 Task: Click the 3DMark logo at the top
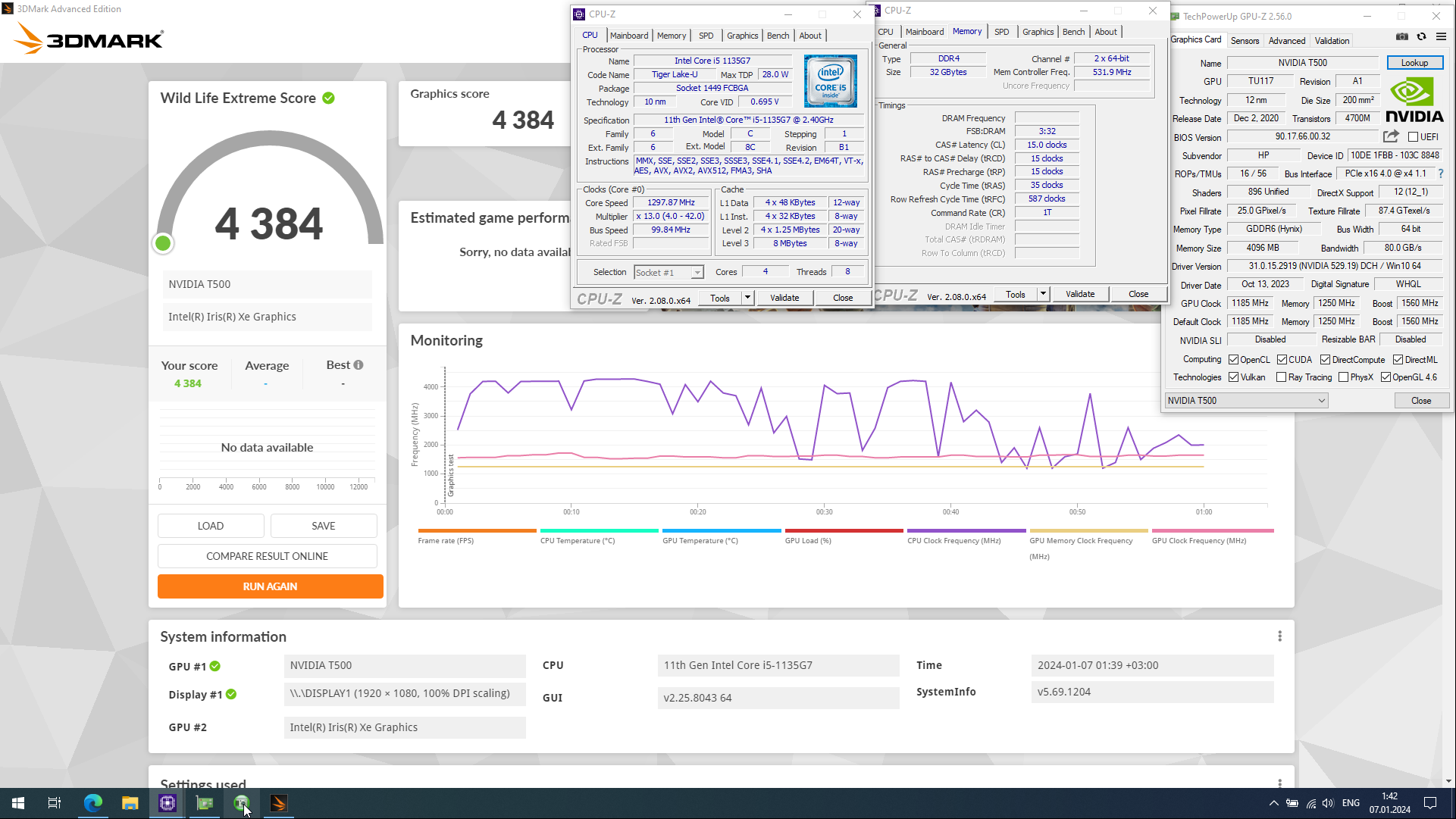pyautogui.click(x=89, y=39)
